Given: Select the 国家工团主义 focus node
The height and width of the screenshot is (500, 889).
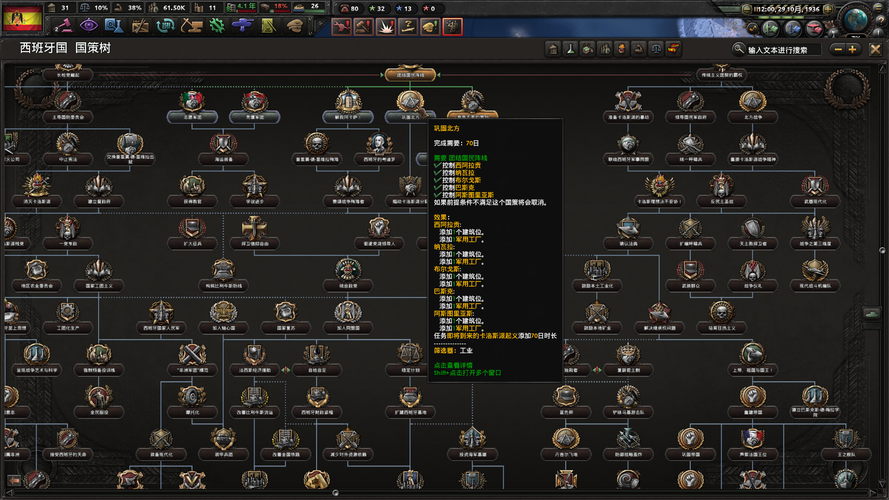Looking at the screenshot, I should (99, 276).
